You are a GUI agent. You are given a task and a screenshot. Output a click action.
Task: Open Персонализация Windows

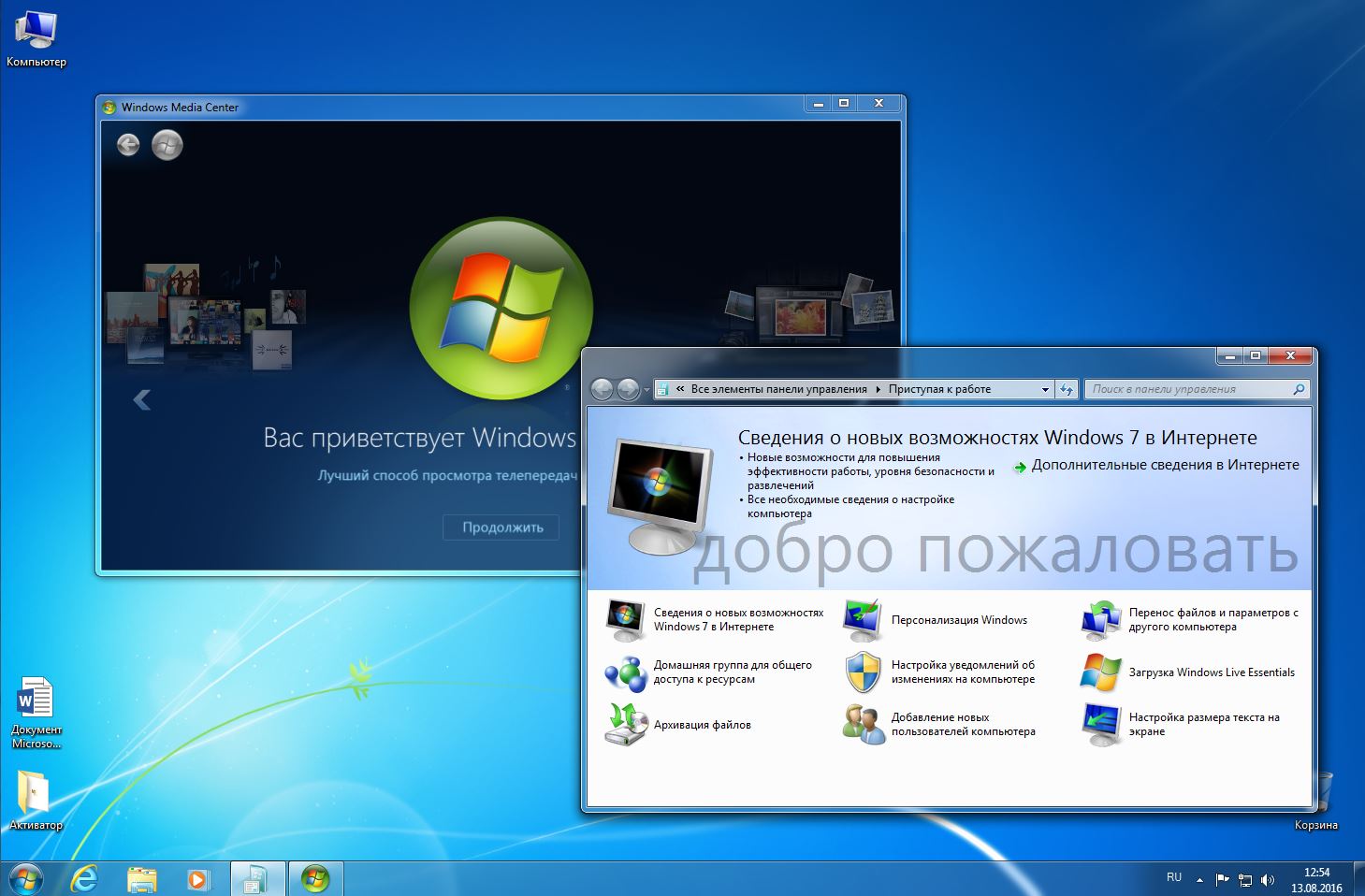pos(936,620)
